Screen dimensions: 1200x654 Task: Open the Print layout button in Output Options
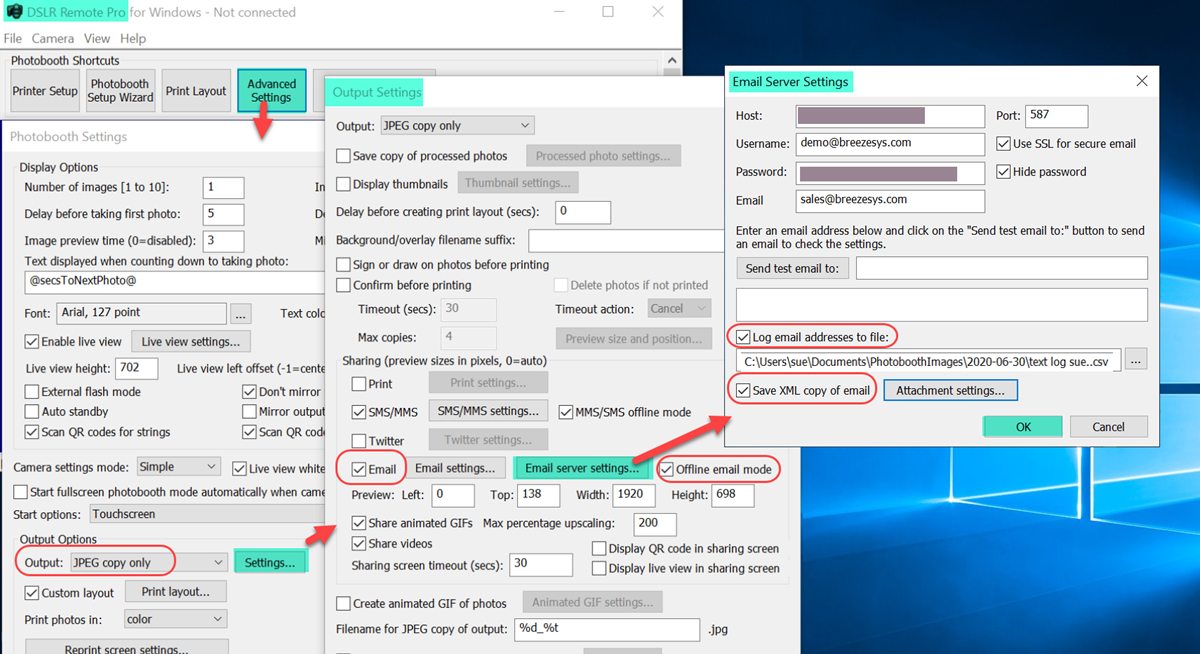click(177, 592)
